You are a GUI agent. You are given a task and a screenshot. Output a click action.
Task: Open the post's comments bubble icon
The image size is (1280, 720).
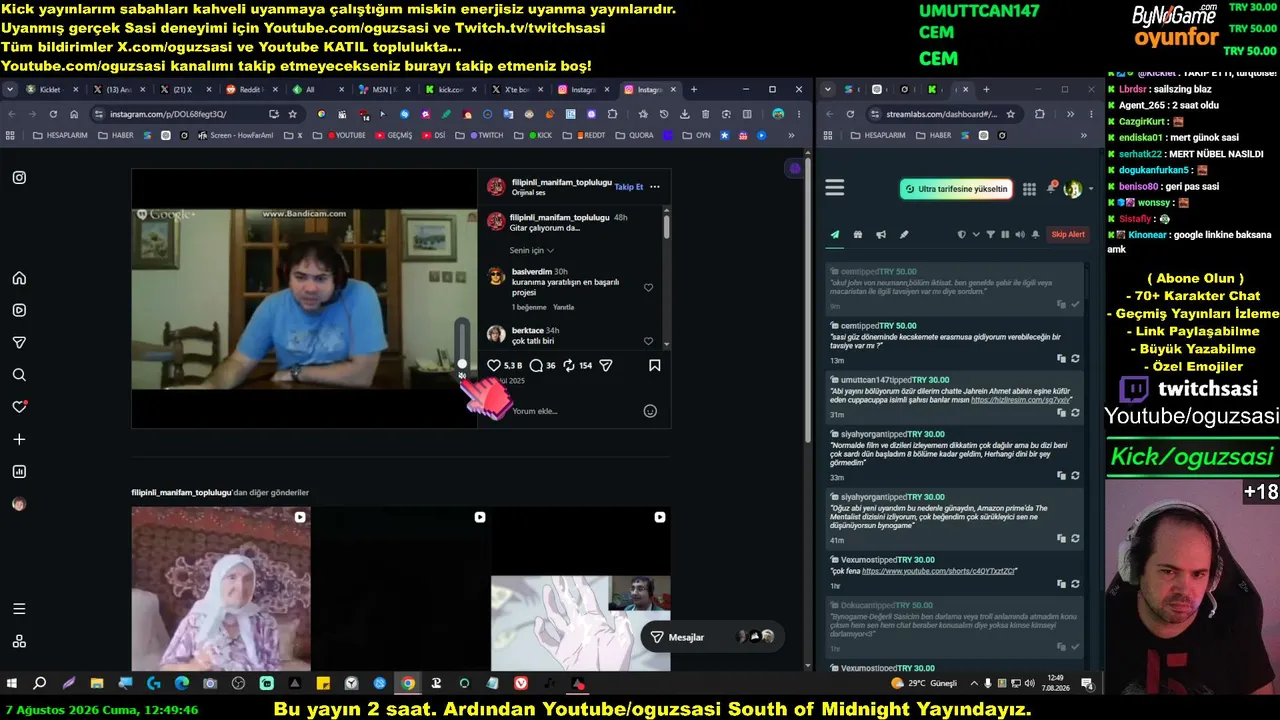coord(536,366)
